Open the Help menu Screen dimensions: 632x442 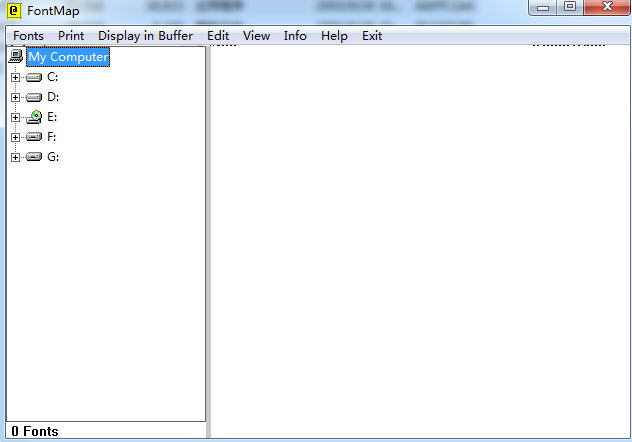(334, 36)
